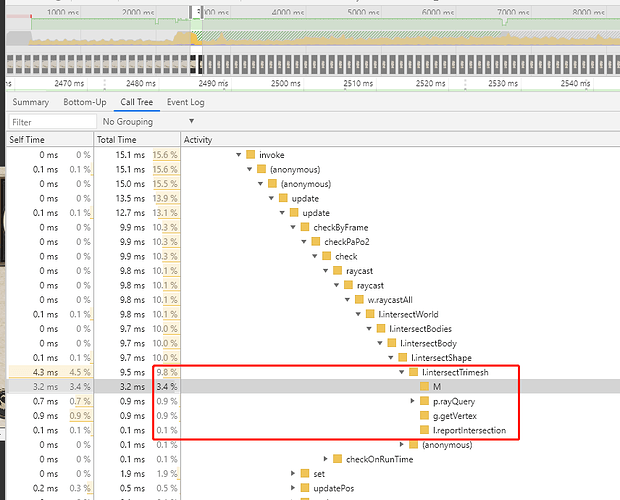Collapse the l.intersectTrimesh node
This screenshot has width=620, height=500.
(x=402, y=372)
